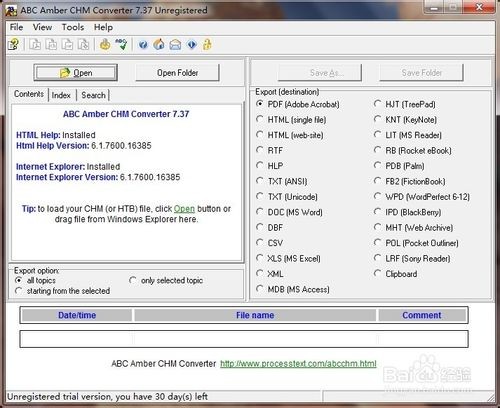Click the Save As... button
The height and width of the screenshot is (408, 500).
click(x=320, y=73)
